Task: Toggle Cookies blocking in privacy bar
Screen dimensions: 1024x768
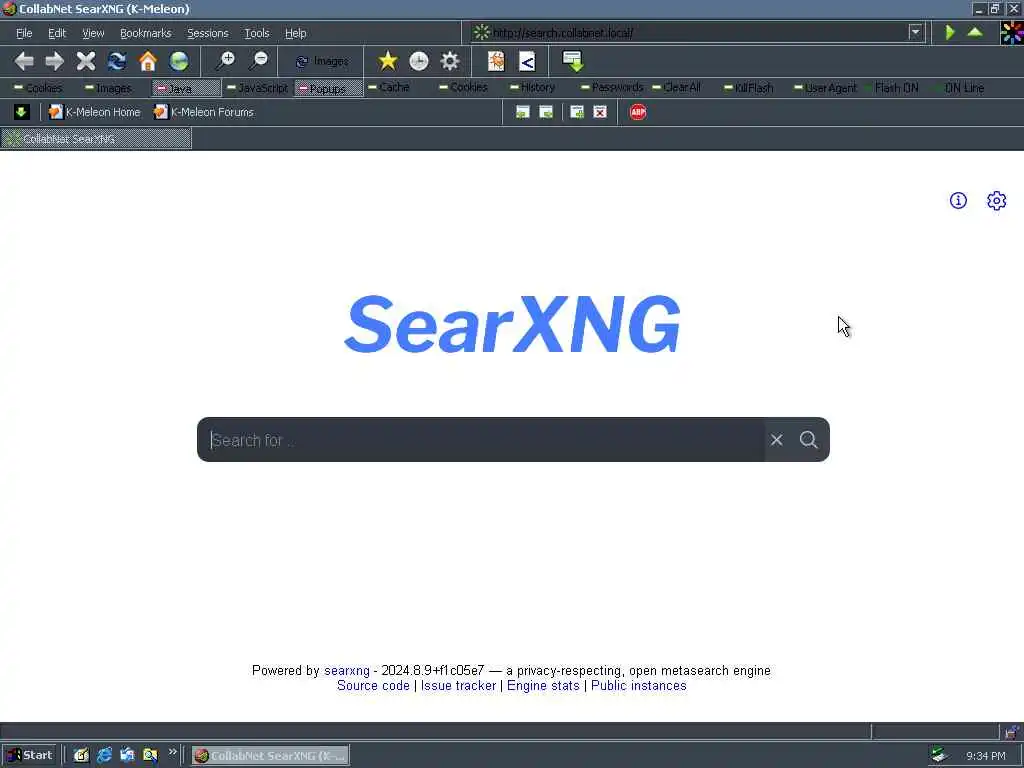Action: (39, 88)
